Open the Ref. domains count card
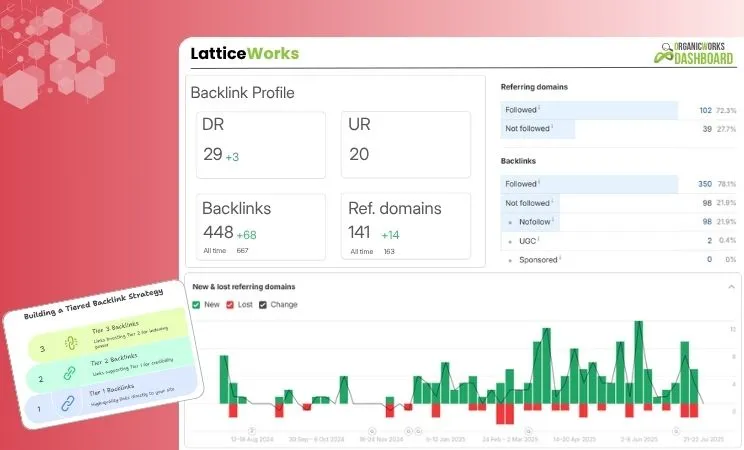The width and height of the screenshot is (744, 450). pyautogui.click(x=406, y=226)
